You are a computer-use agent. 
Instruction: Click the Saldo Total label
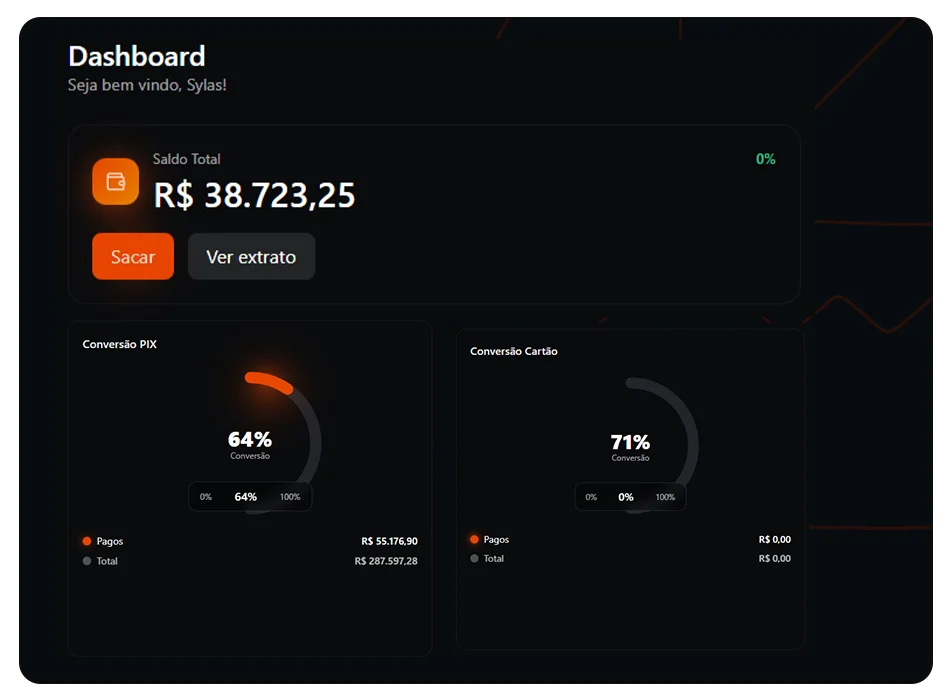[186, 159]
